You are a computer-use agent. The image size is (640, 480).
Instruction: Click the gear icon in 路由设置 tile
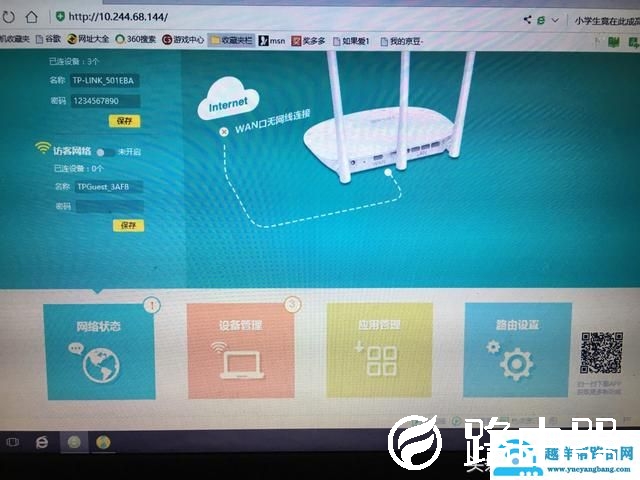tap(516, 364)
